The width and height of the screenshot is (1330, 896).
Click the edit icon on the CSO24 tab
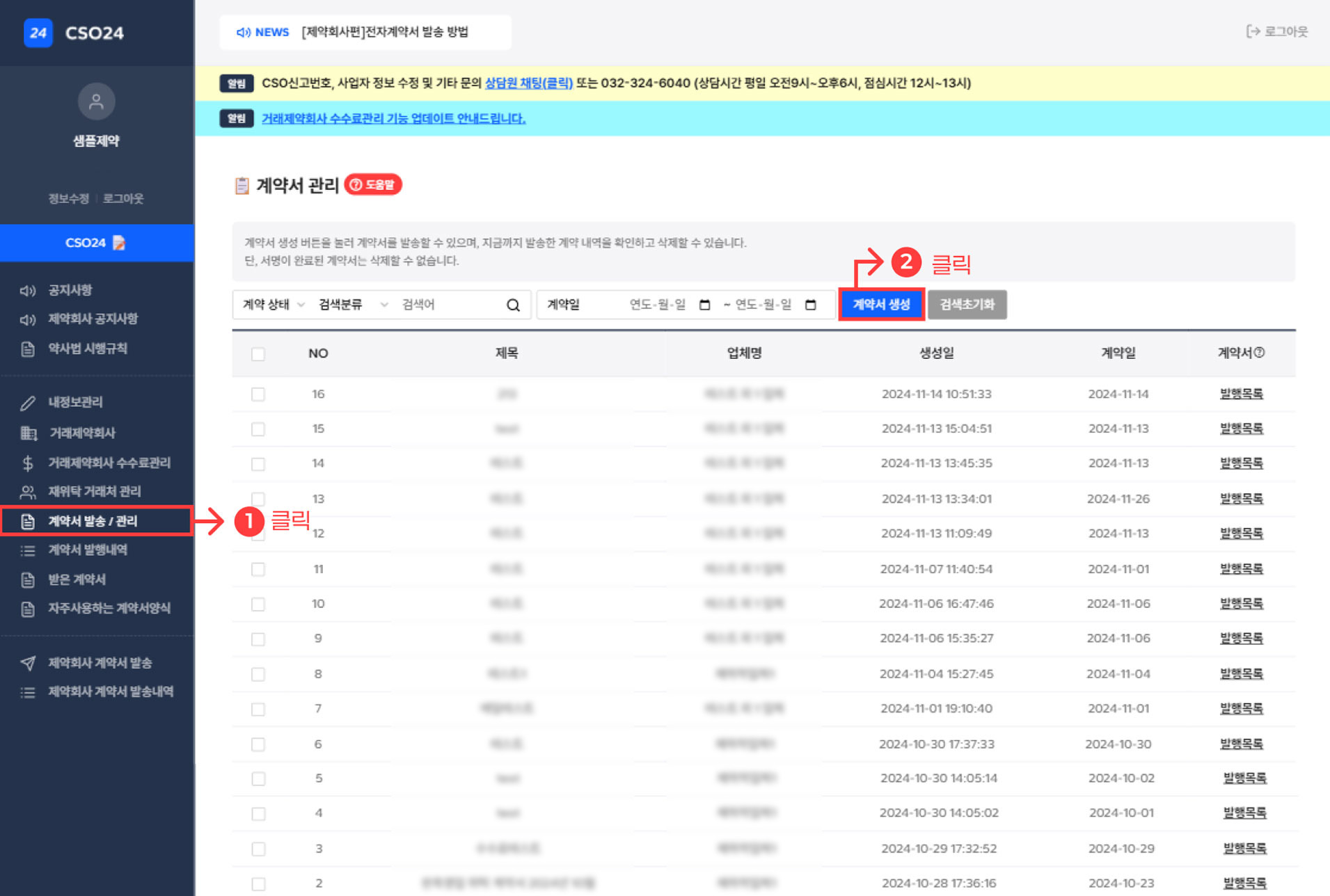coord(120,243)
